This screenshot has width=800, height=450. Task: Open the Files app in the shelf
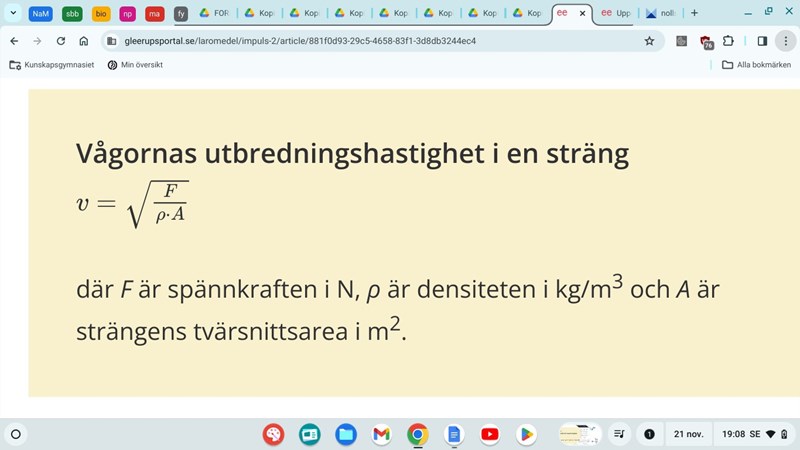pos(345,434)
